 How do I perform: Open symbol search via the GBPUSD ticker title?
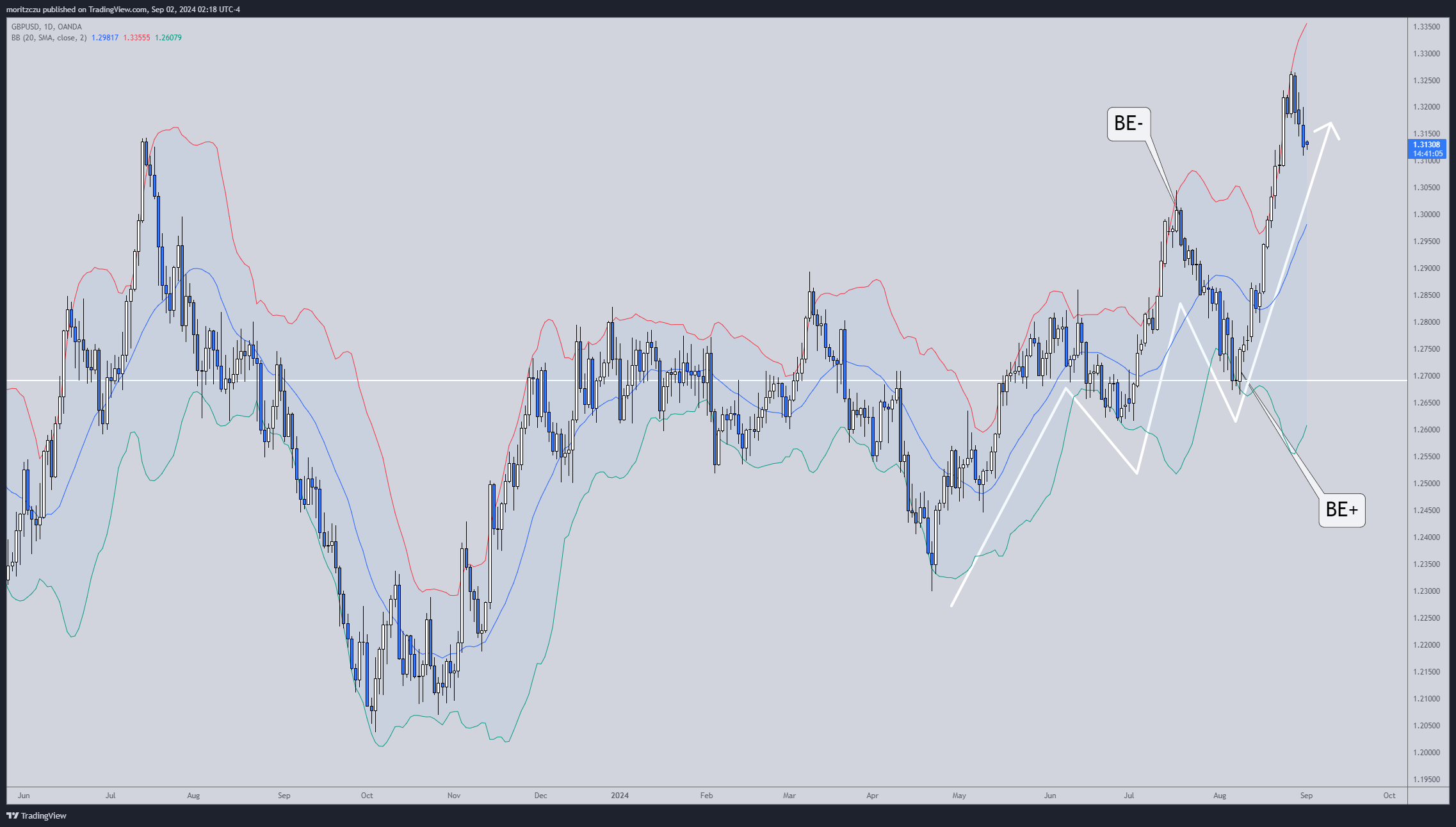(x=26, y=26)
